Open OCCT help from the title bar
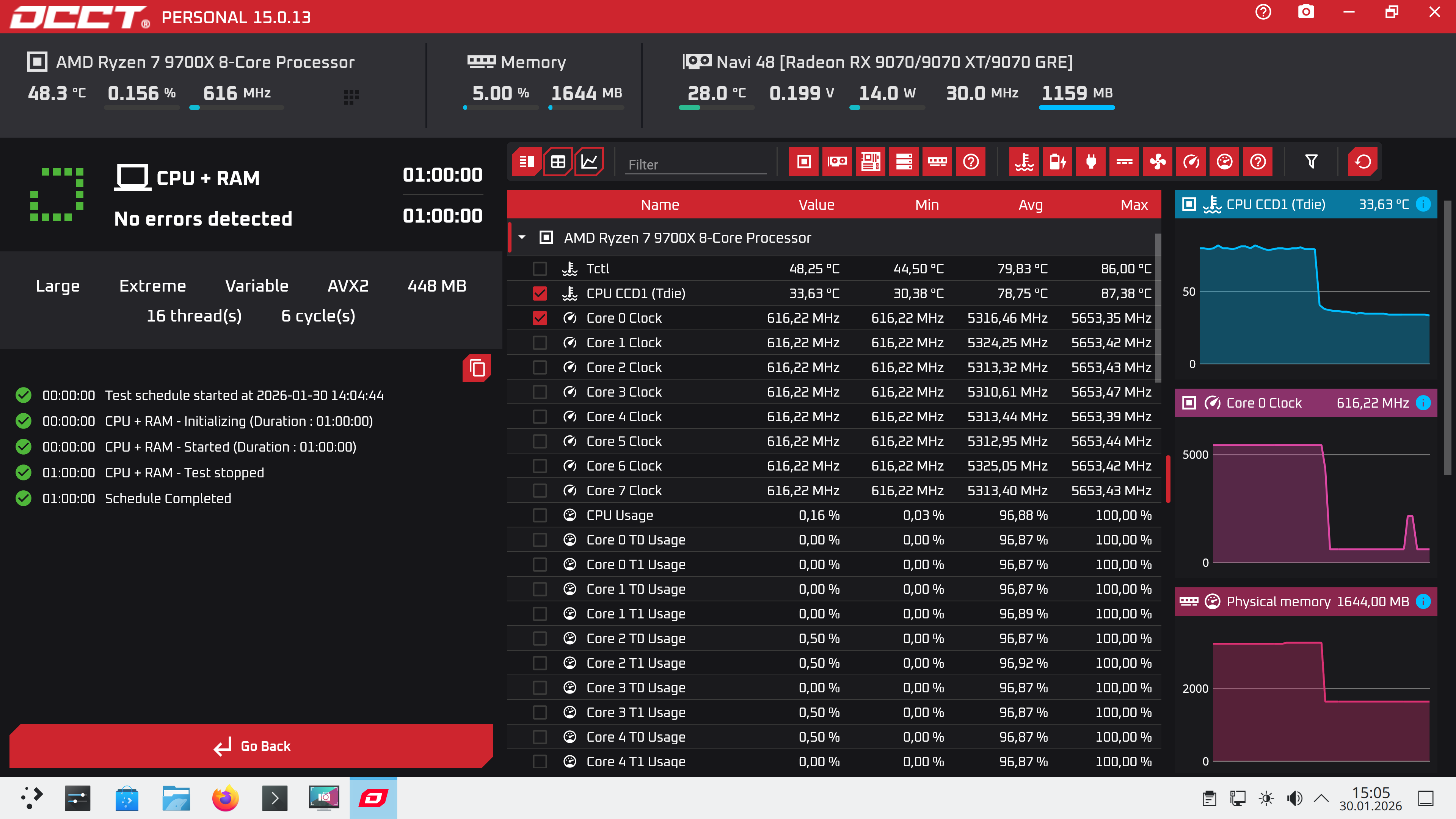This screenshot has width=1456, height=819. pos(1263,12)
